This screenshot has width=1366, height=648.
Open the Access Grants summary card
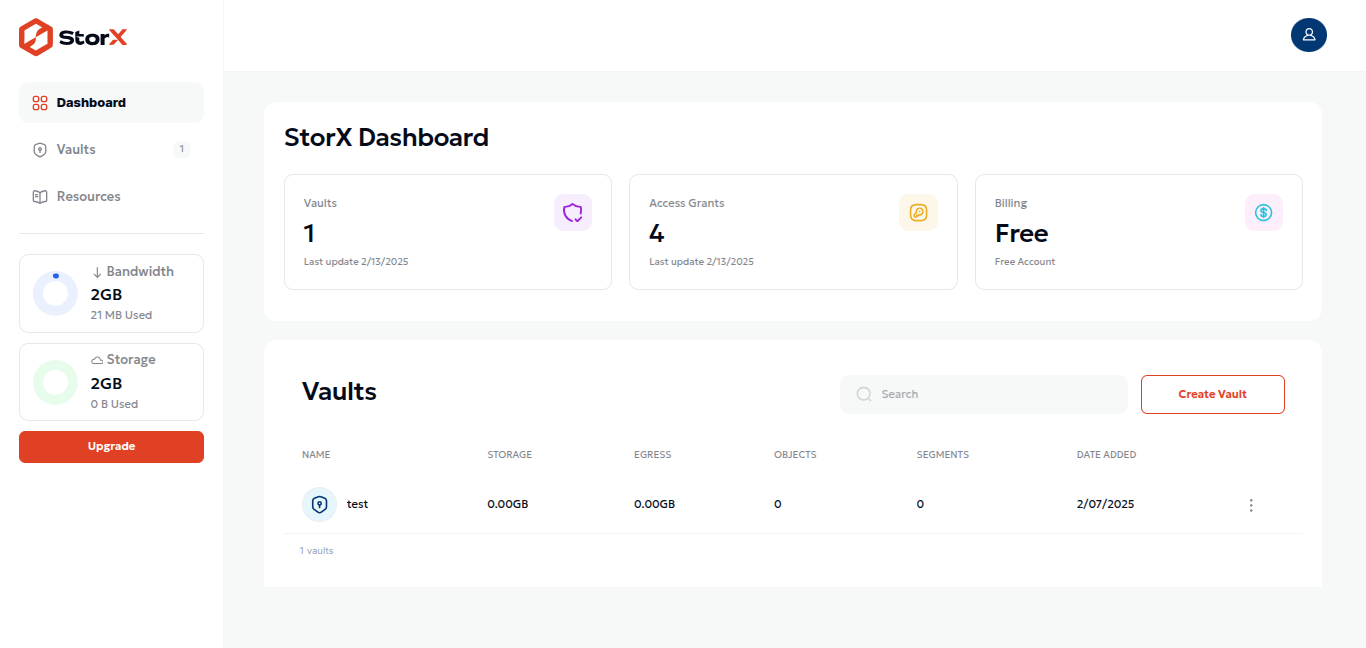[x=793, y=232]
